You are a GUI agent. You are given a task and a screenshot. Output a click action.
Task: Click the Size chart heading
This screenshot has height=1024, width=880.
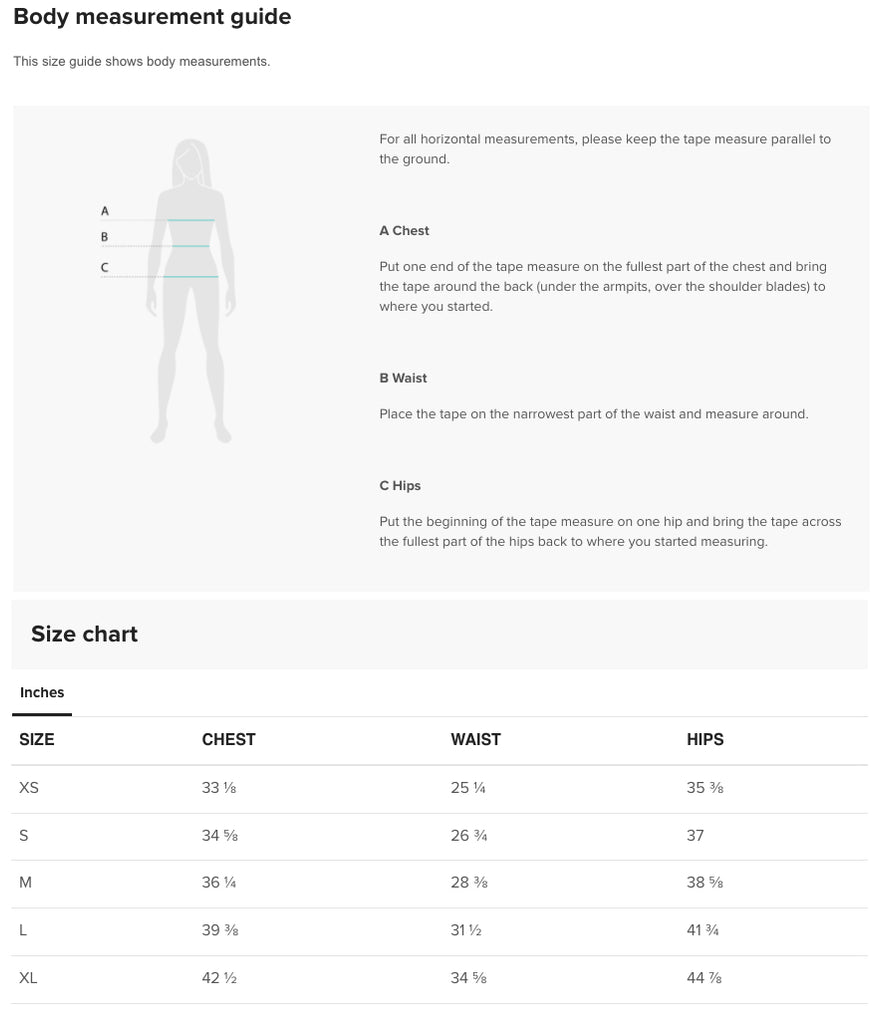[x=84, y=634]
